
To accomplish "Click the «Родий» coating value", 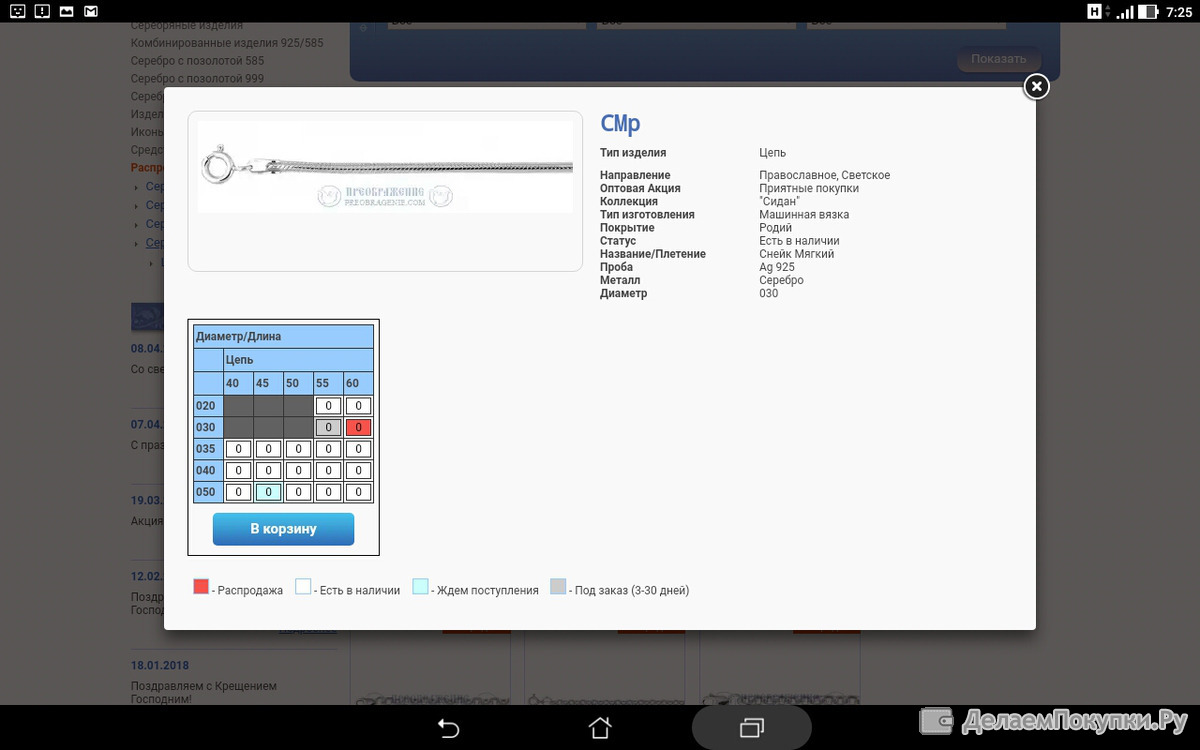I will pos(777,228).
